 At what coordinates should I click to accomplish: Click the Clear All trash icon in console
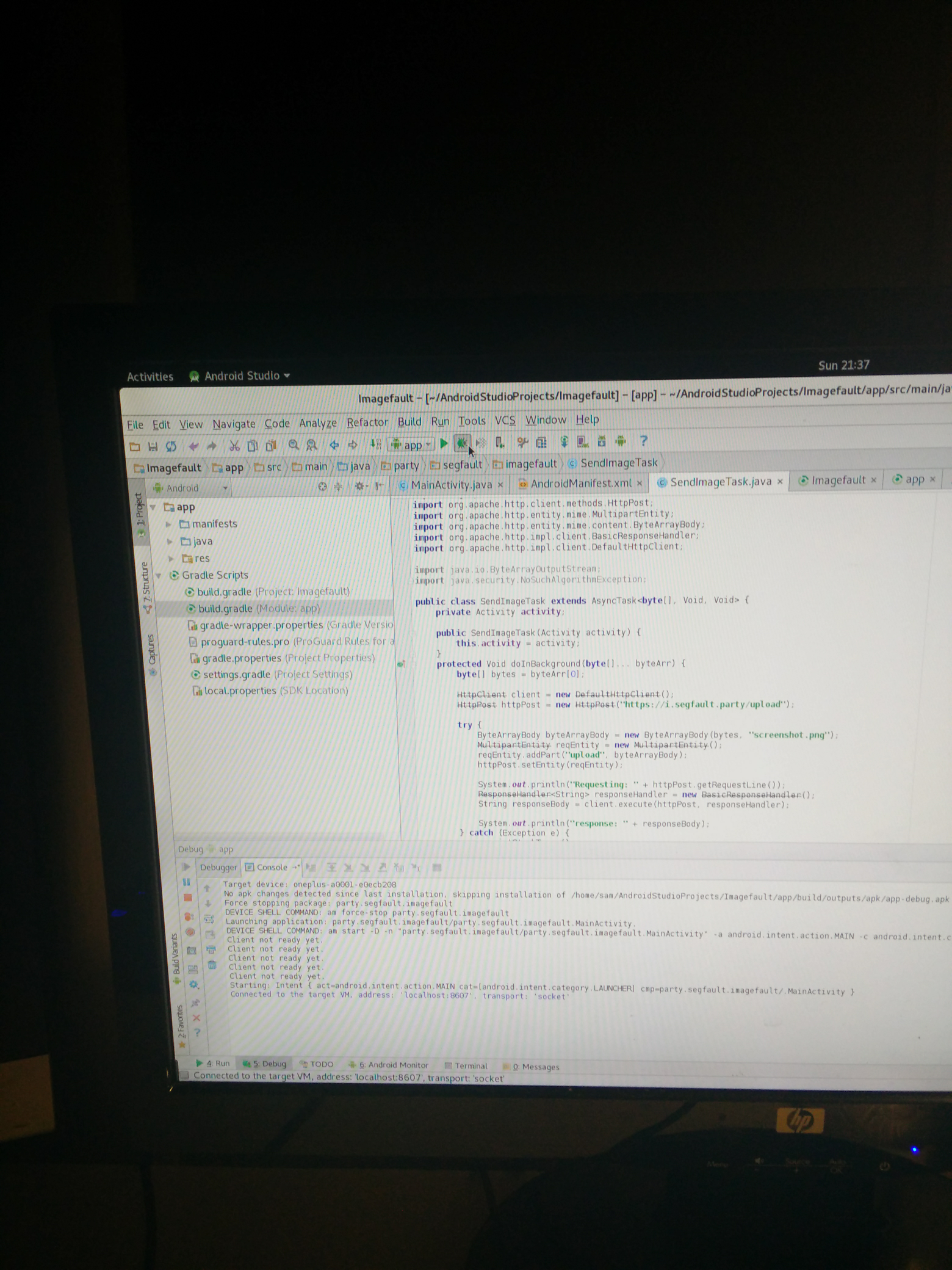coord(212,965)
